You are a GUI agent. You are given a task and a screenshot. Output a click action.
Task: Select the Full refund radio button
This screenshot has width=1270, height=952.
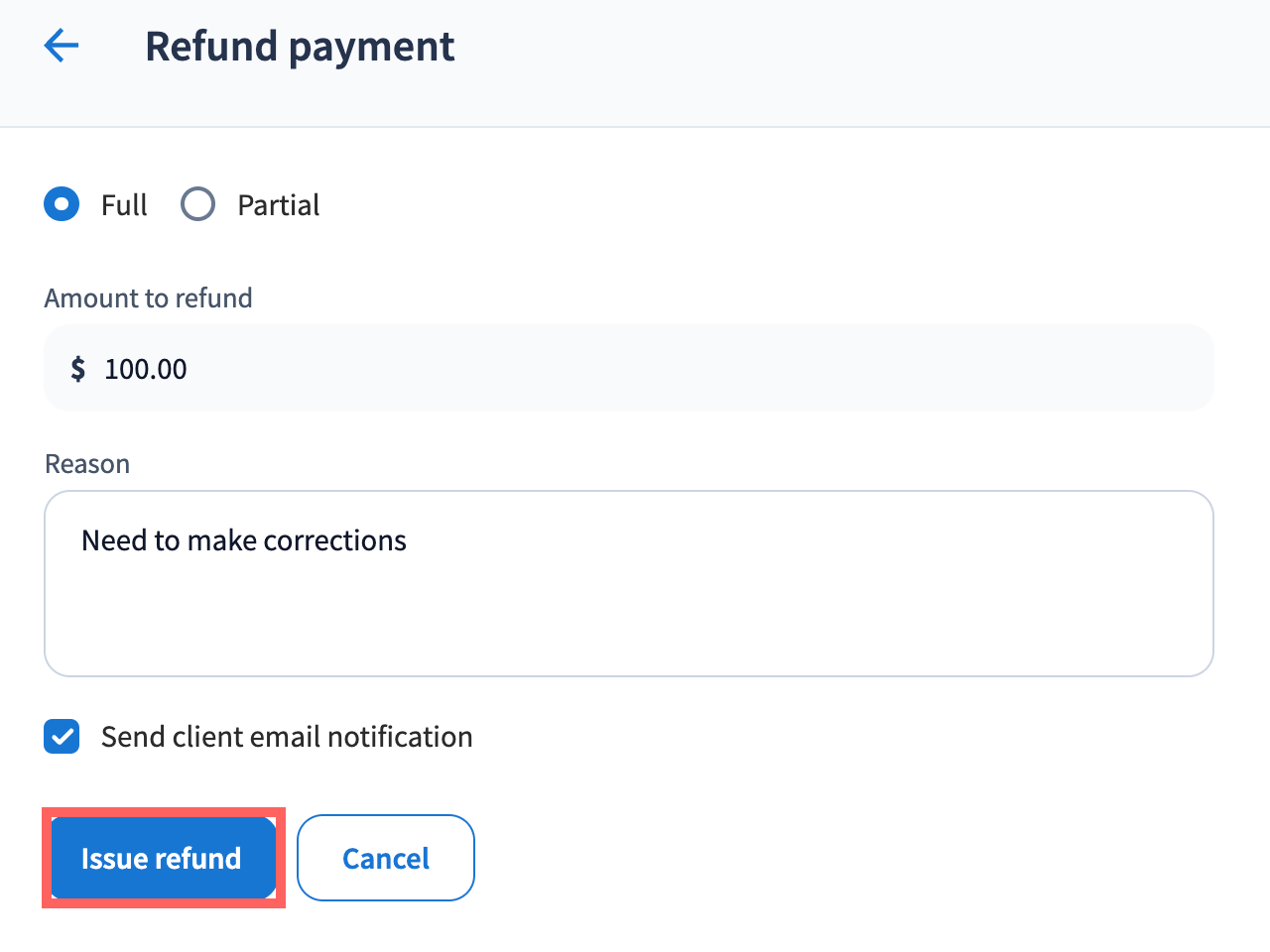[x=62, y=204]
